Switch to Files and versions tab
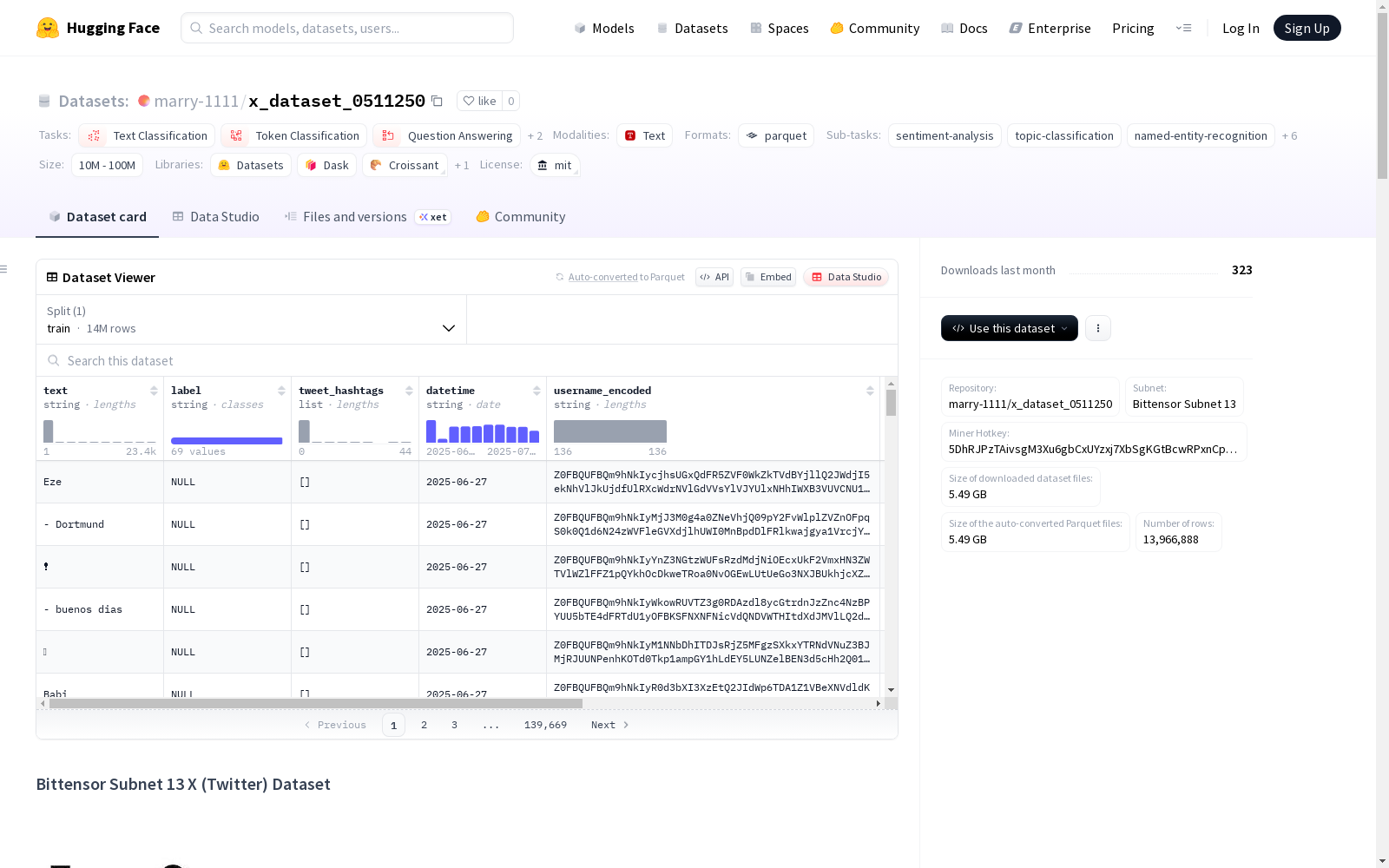The width and height of the screenshot is (1389, 868). click(367, 217)
